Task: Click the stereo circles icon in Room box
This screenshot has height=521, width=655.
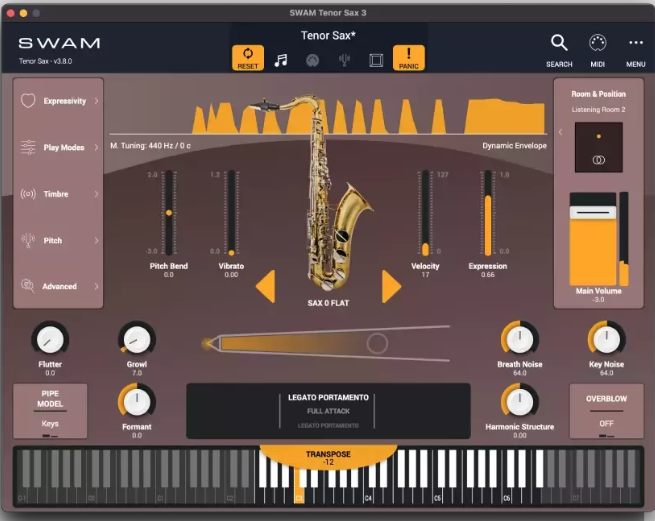Action: coord(599,160)
